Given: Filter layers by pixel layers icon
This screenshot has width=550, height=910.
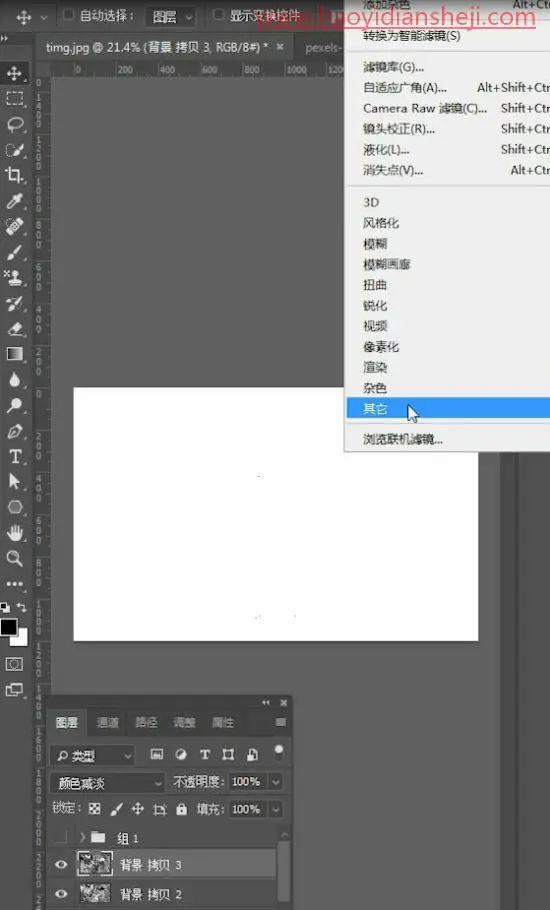Looking at the screenshot, I should [157, 754].
